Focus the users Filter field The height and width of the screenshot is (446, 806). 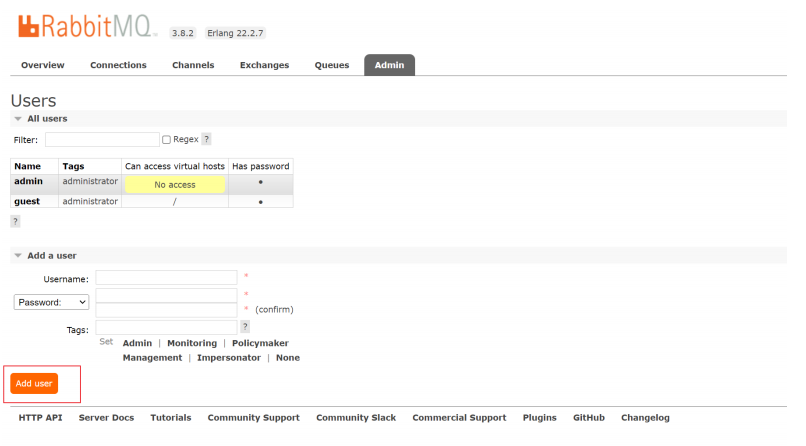(102, 139)
